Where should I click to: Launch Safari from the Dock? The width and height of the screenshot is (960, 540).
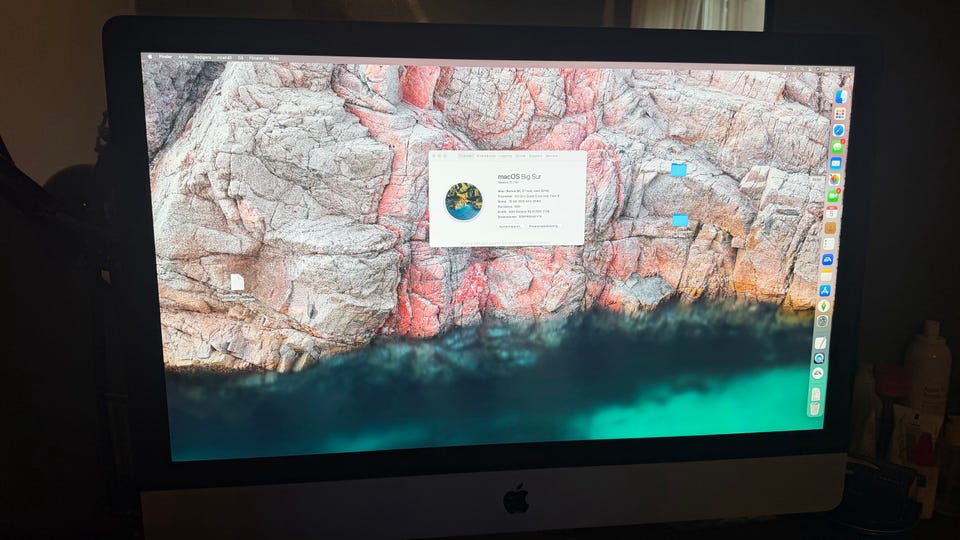coord(839,130)
